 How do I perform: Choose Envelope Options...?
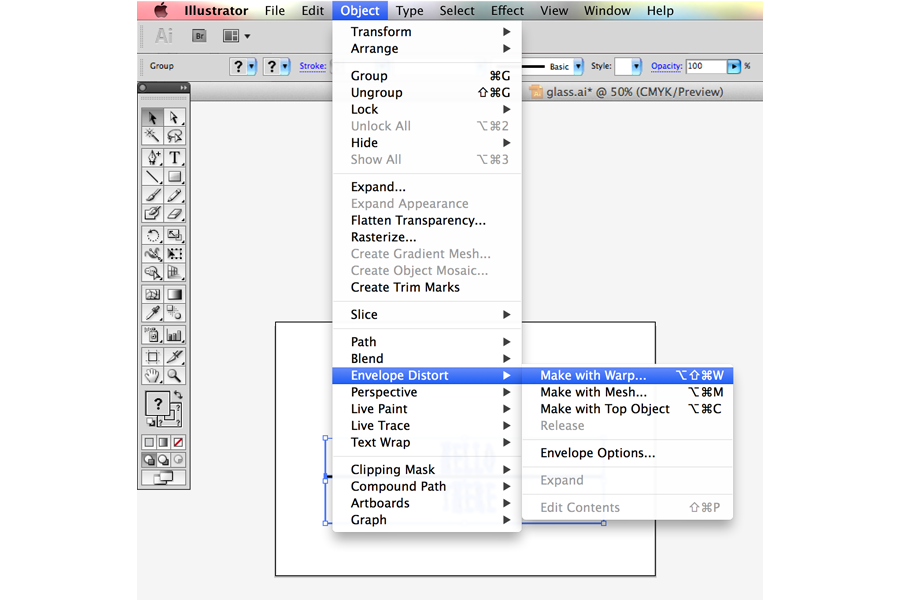tap(627, 453)
